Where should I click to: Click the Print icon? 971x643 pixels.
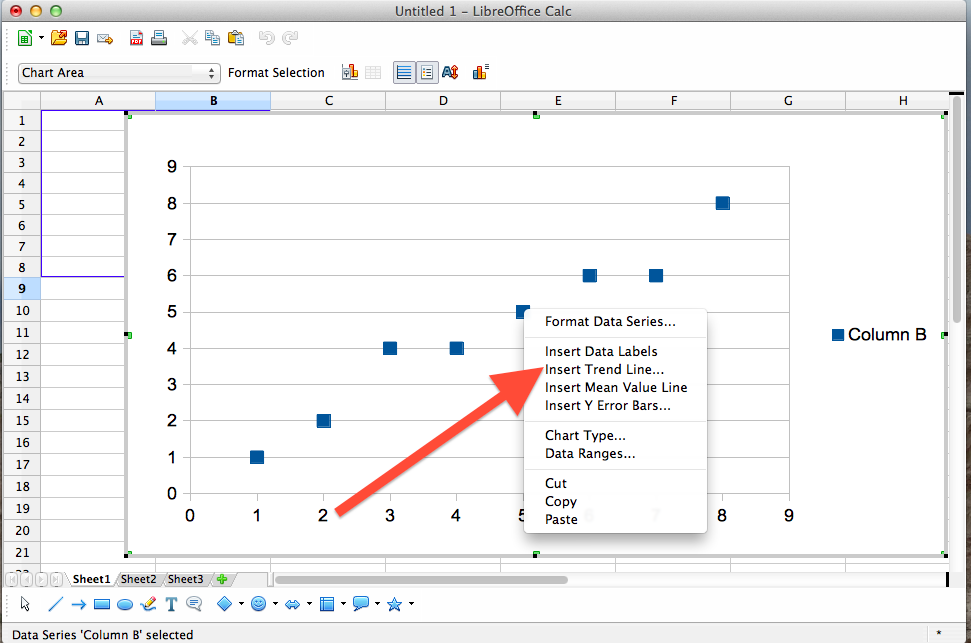click(x=159, y=38)
